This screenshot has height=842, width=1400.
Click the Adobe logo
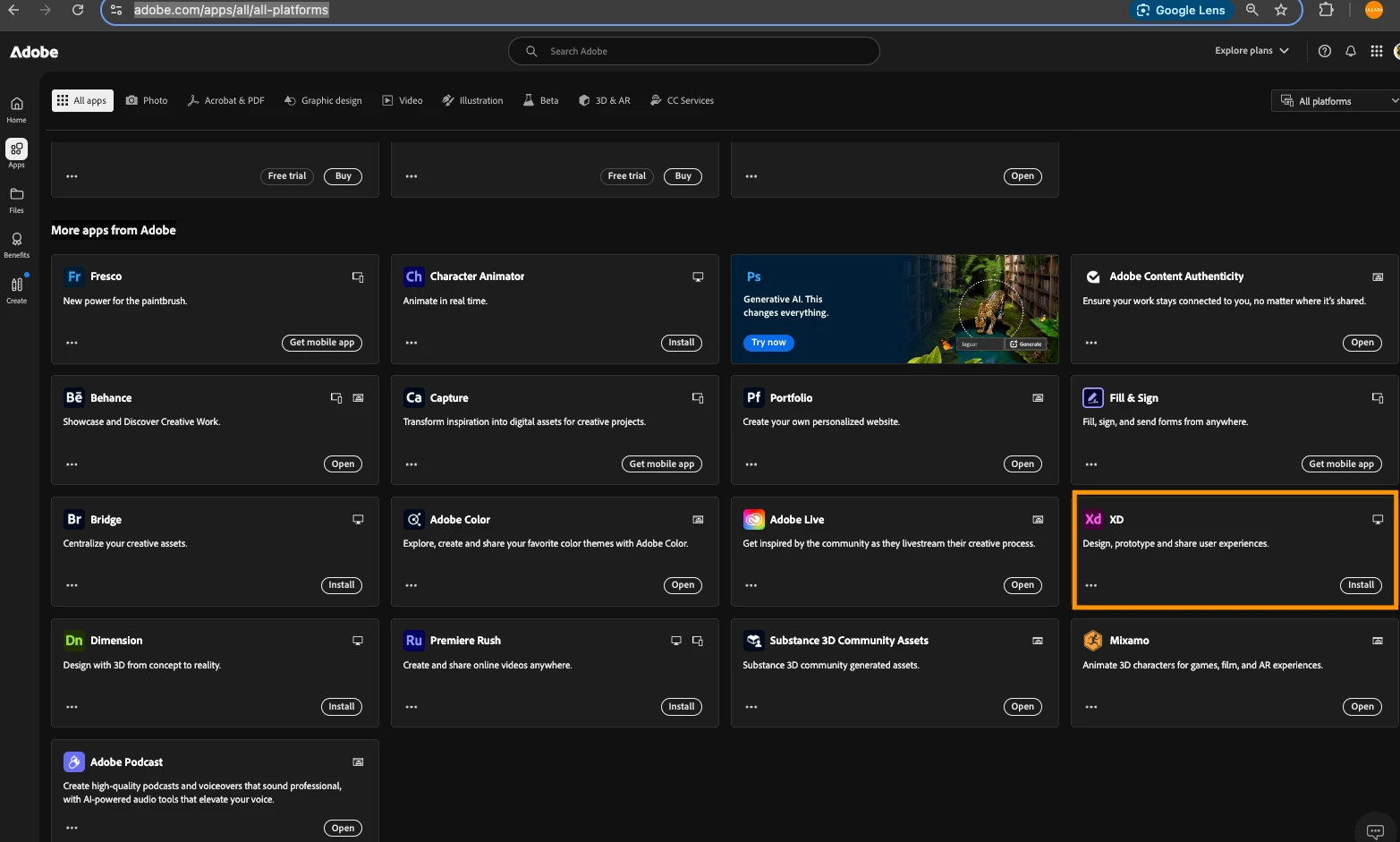click(34, 52)
